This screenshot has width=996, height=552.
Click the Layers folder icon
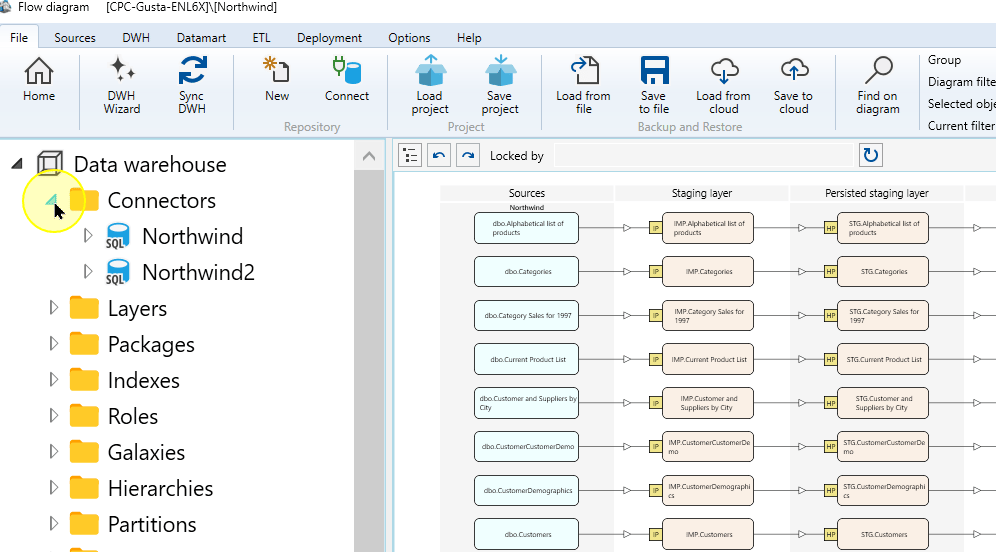pyautogui.click(x=84, y=308)
